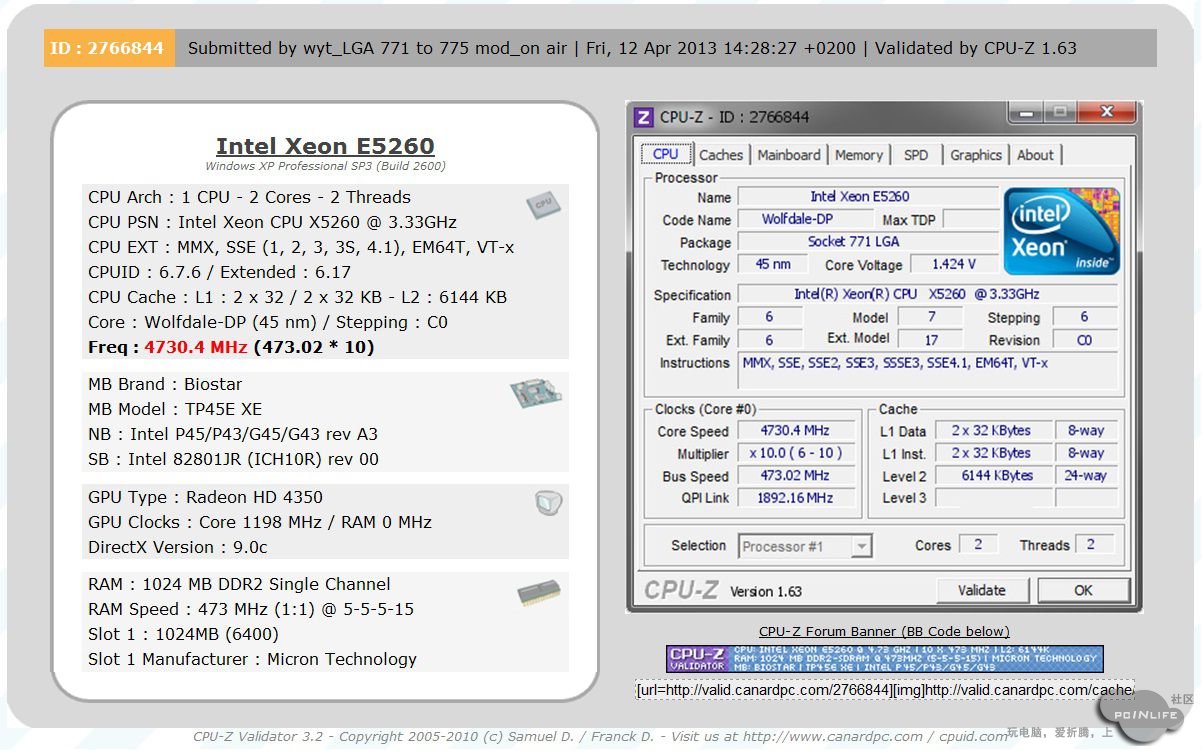
Task: Open the Mainboard tab
Action: [789, 155]
